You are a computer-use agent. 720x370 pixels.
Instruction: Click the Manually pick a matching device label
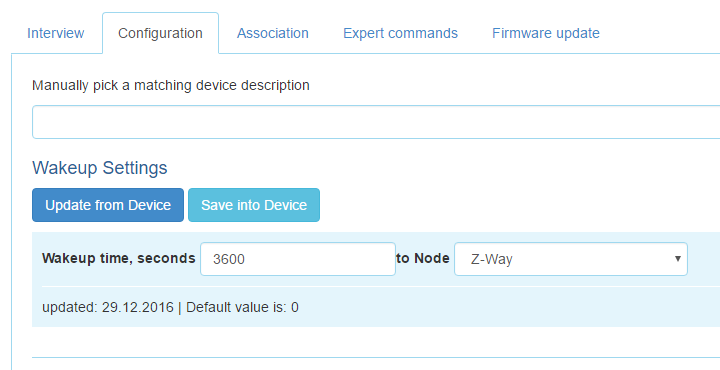171,85
